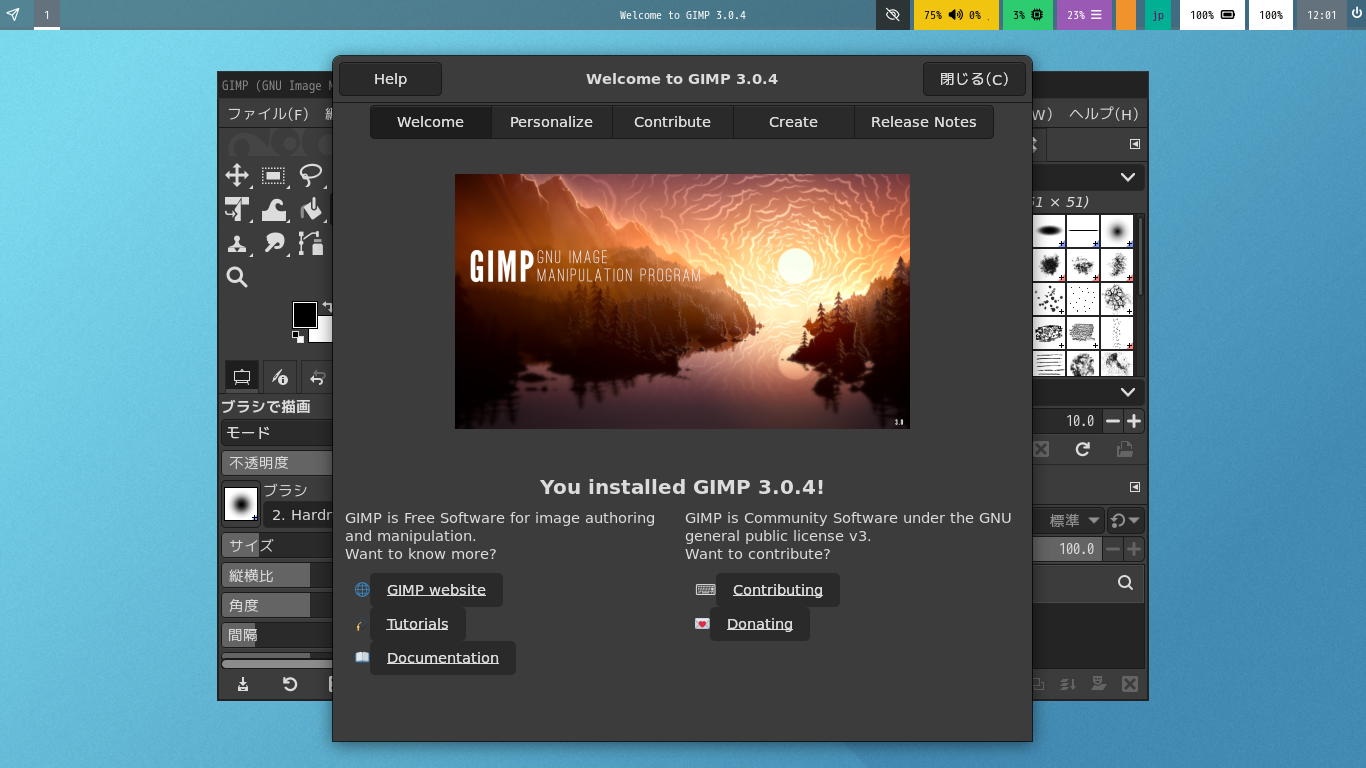
Task: Click the 不透明度 opacity slider
Action: [x=277, y=463]
